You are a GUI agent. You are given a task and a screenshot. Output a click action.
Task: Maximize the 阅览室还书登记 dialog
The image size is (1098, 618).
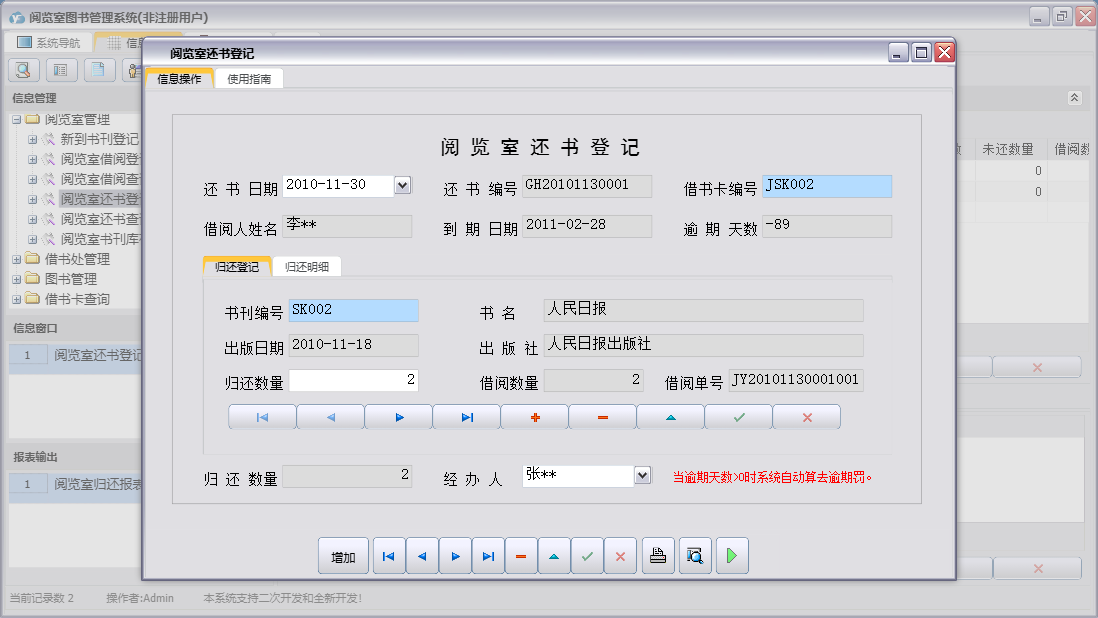point(922,52)
